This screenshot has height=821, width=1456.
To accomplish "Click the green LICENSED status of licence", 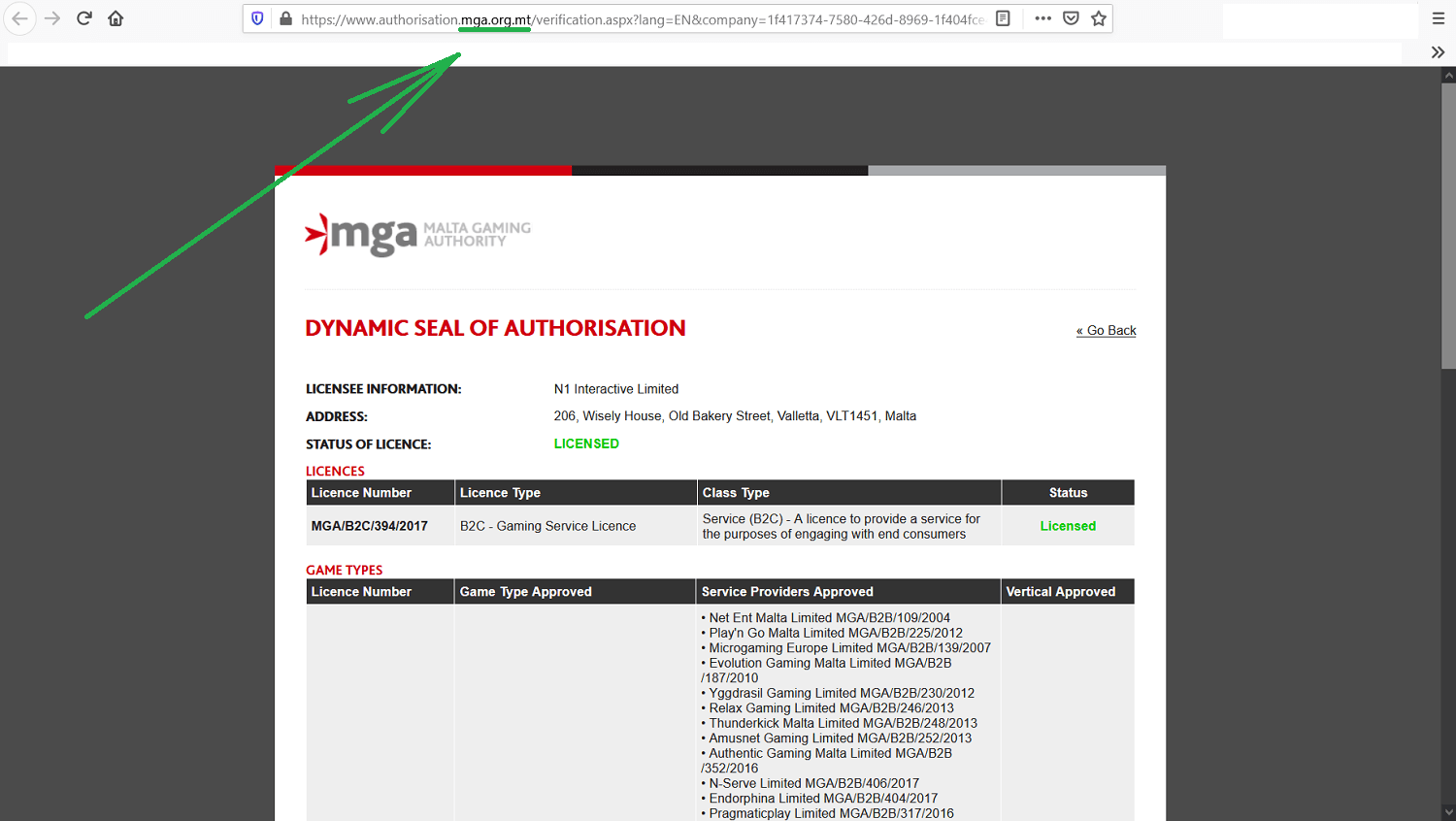I will (x=586, y=443).
